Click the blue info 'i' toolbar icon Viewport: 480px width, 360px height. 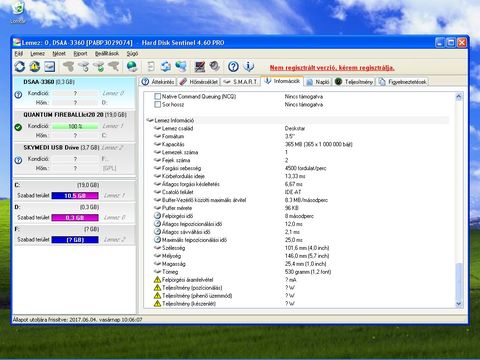[248, 67]
